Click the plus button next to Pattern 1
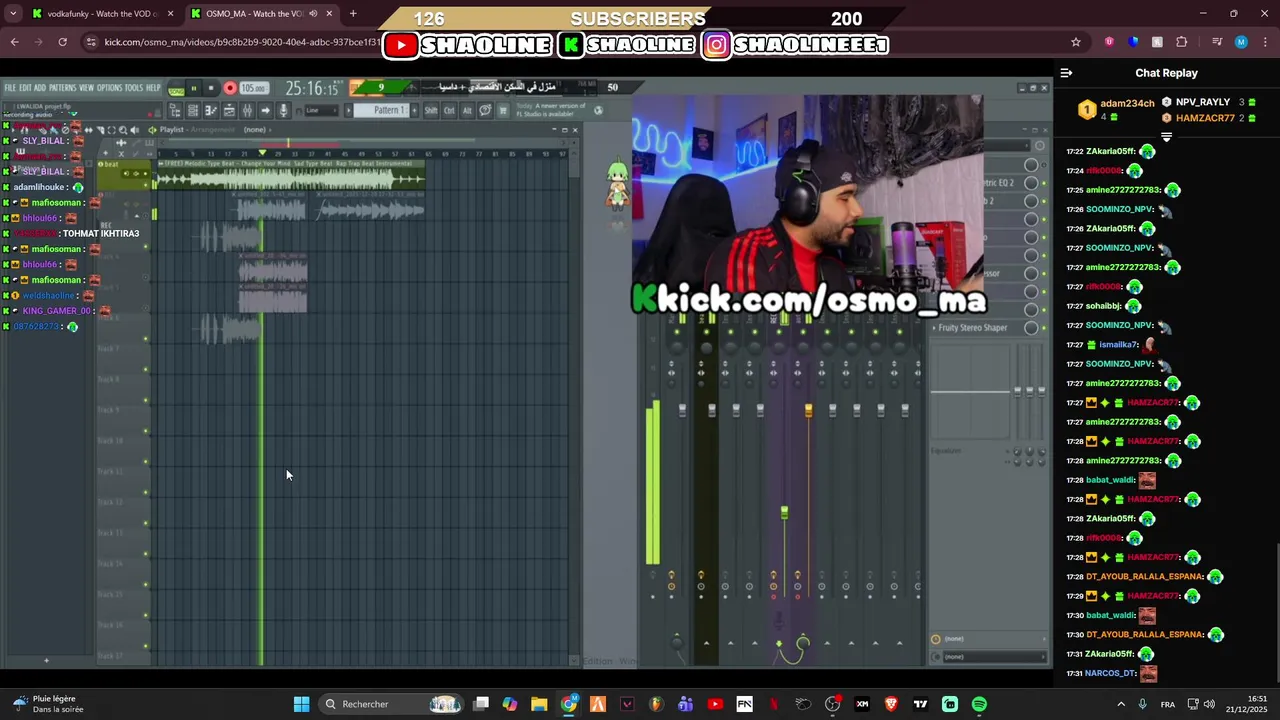The height and width of the screenshot is (720, 1280). (414, 110)
